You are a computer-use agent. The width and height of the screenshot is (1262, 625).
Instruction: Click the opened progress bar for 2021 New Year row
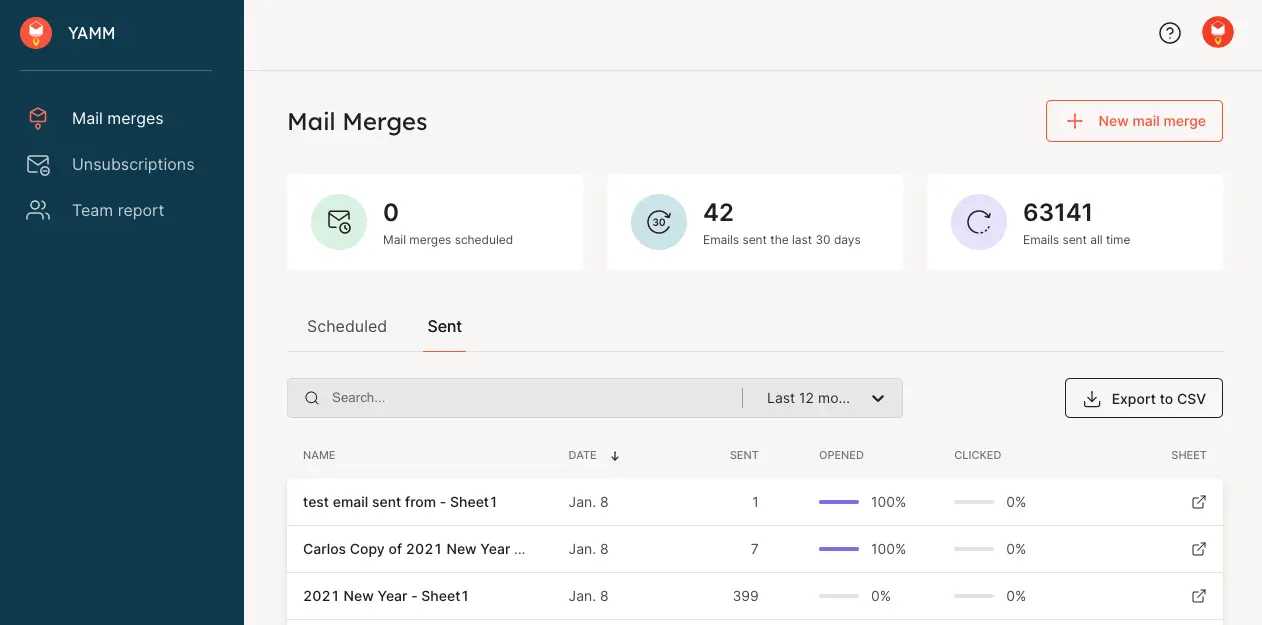pos(839,596)
